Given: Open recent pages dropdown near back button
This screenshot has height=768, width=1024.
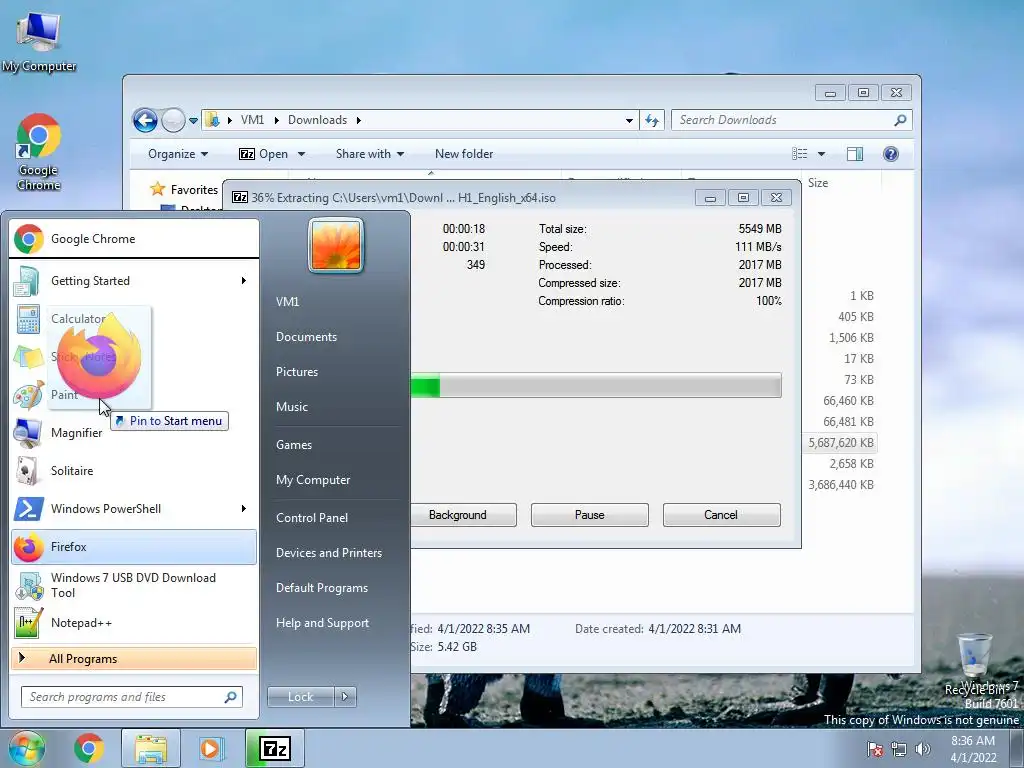Looking at the screenshot, I should coord(193,121).
